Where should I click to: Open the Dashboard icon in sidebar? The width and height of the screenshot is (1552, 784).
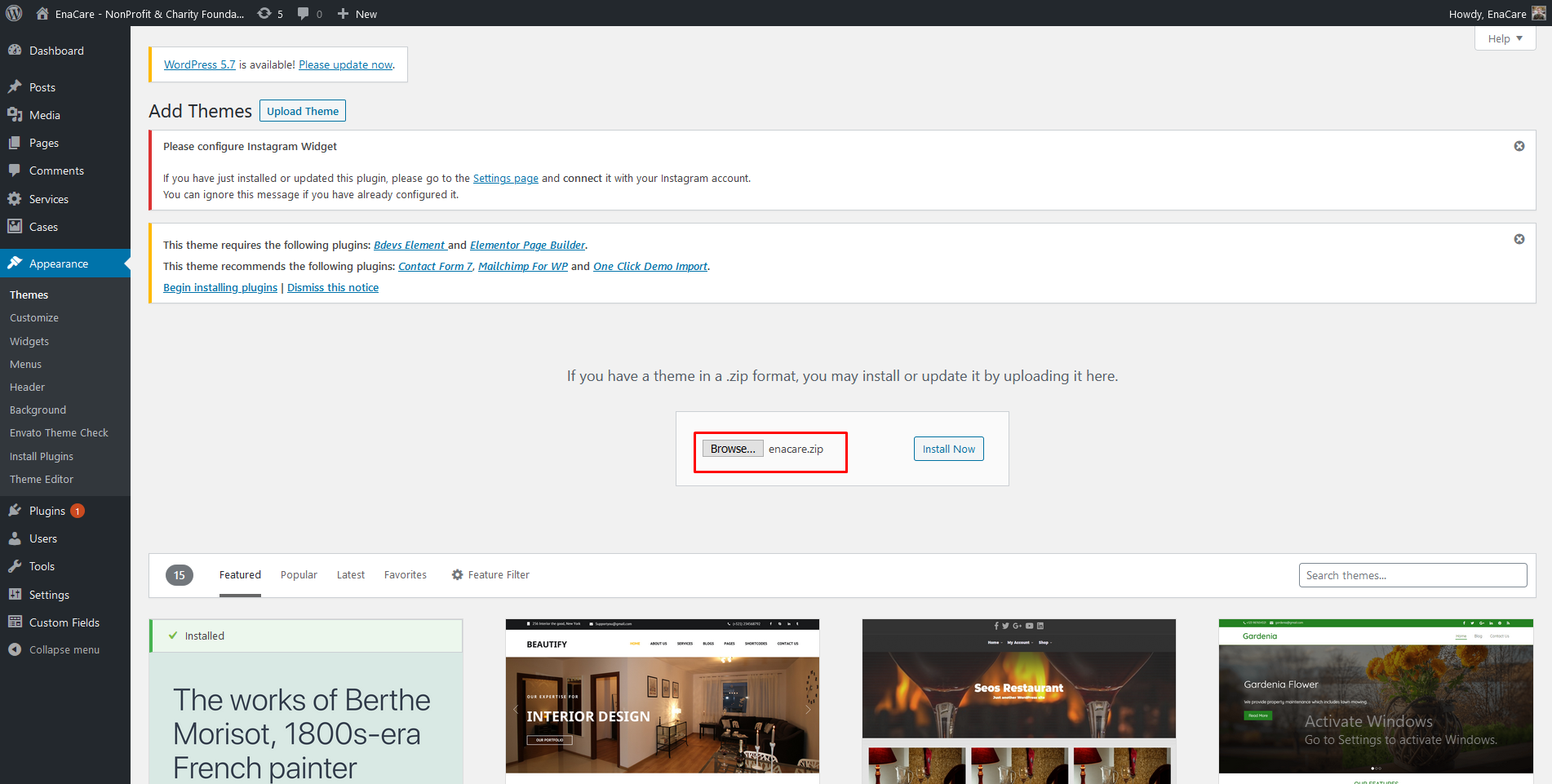coord(15,50)
